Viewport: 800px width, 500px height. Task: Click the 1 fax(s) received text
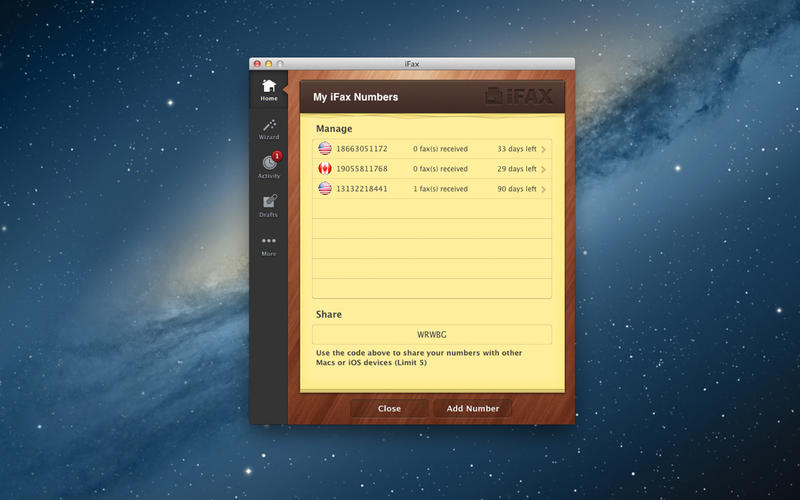point(440,188)
